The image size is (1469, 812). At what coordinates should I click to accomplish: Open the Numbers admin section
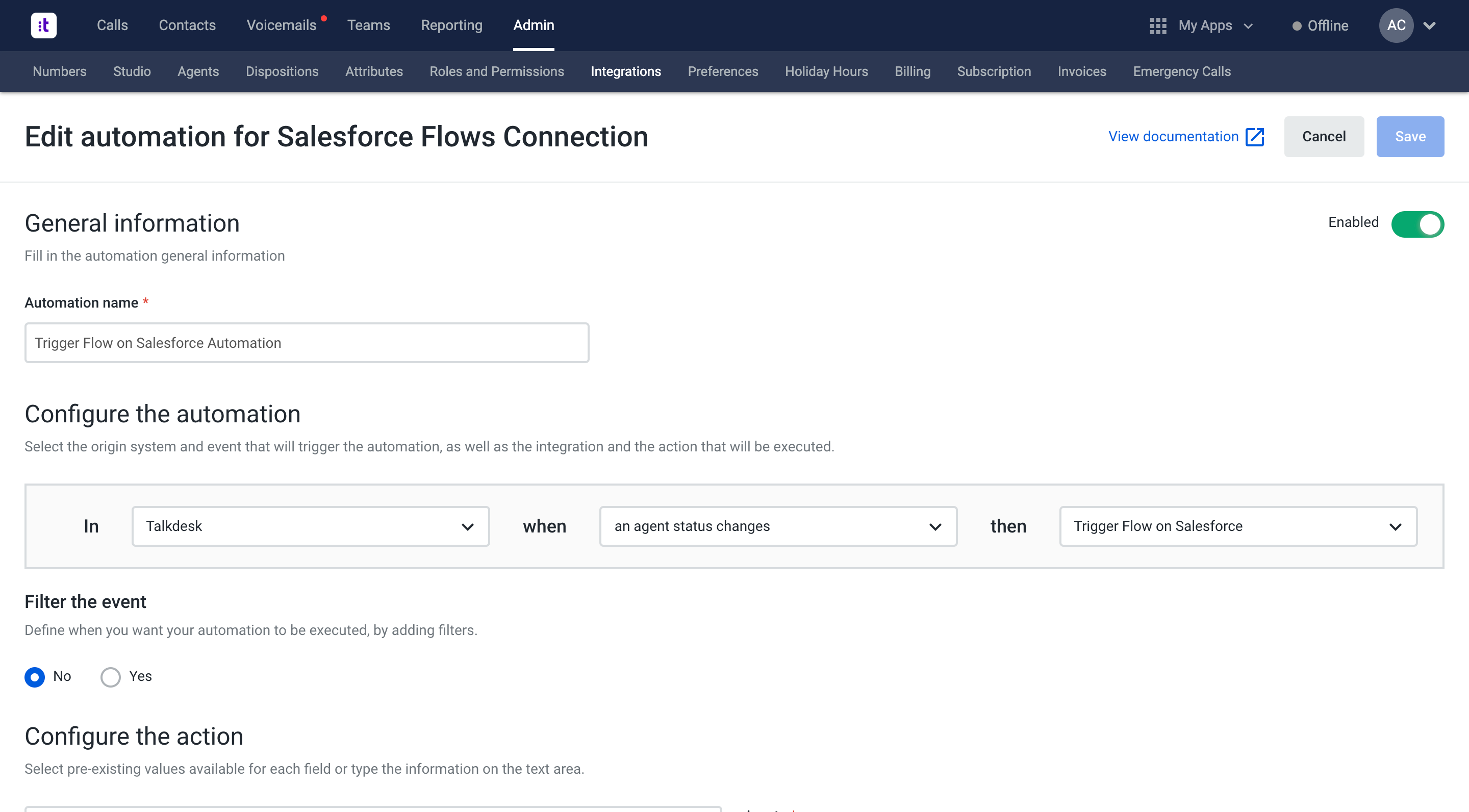pos(59,71)
